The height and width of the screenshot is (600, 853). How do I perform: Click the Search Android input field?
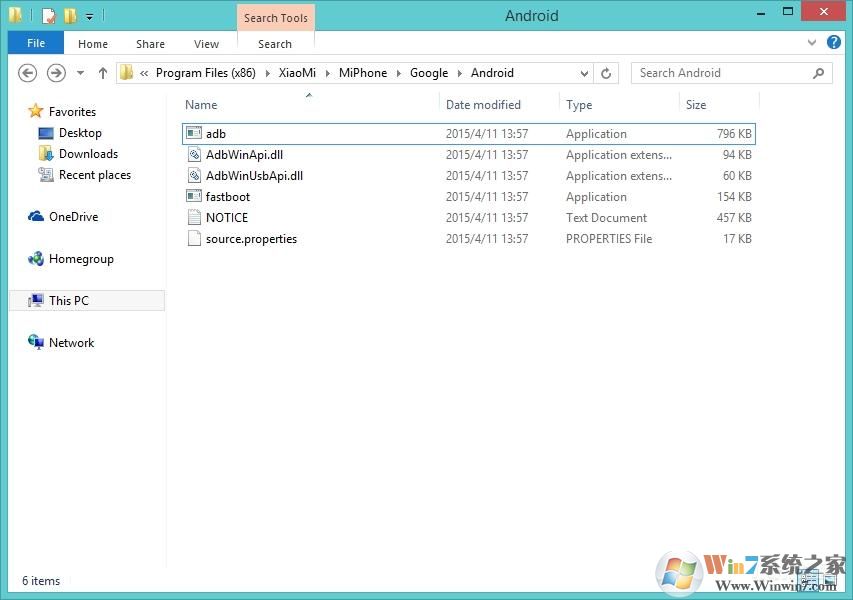722,73
